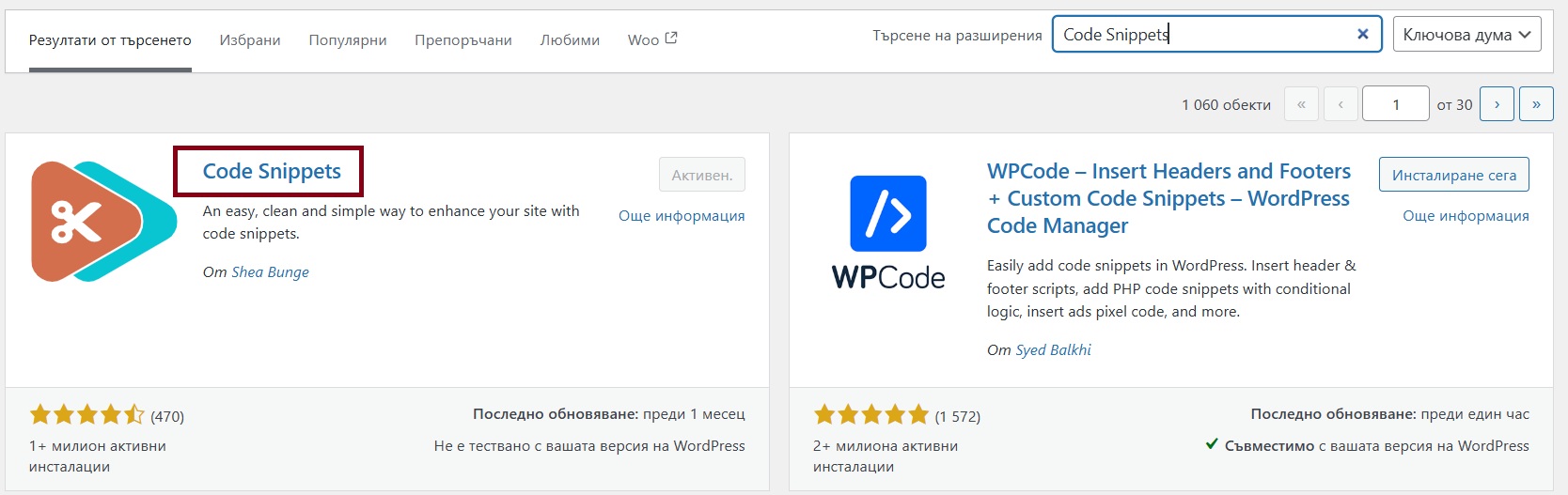Click the disabled first page button
Viewport: 1568px width, 495px height.
pyautogui.click(x=1301, y=104)
